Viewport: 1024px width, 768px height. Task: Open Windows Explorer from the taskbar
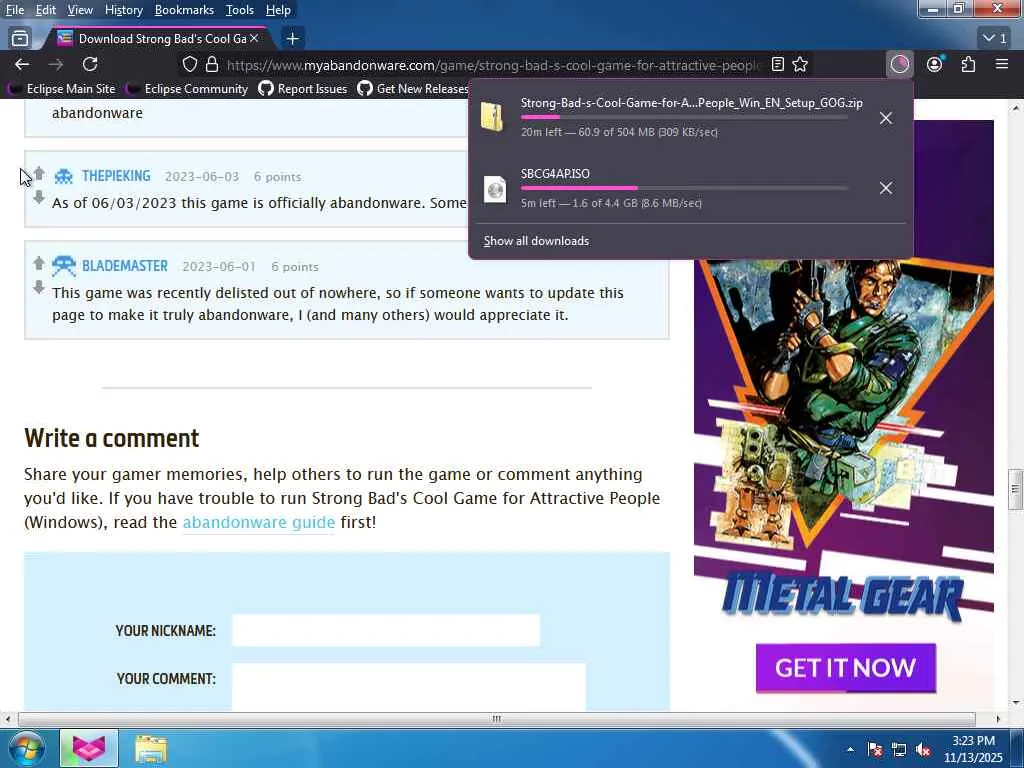coord(152,749)
